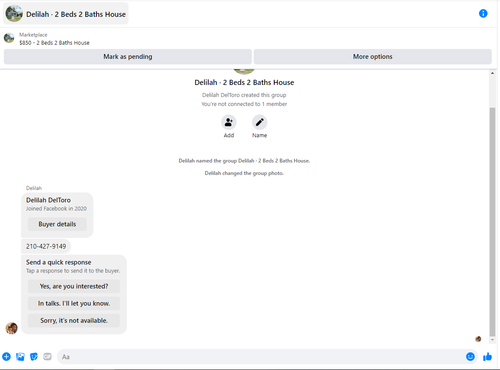Click the Delilah DelToro name in buyer card
This screenshot has width=500, height=370.
(x=48, y=200)
